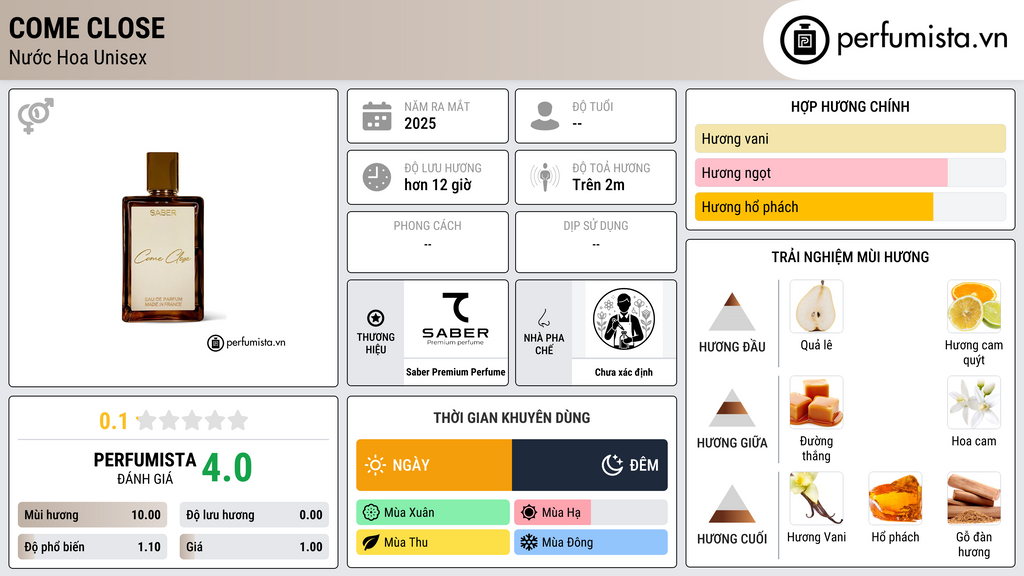Click the Thời gian khuyên dùng heading
Screen dimensions: 1024x576
(x=512, y=417)
